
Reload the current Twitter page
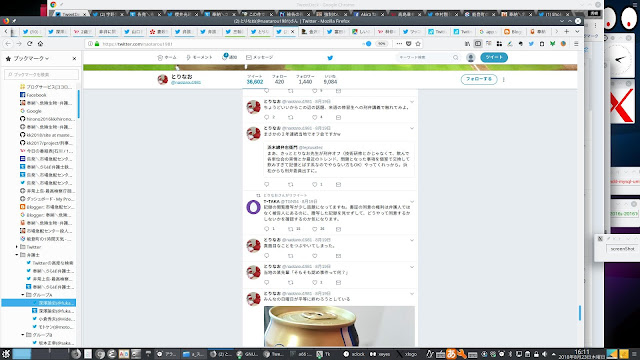[29, 44]
